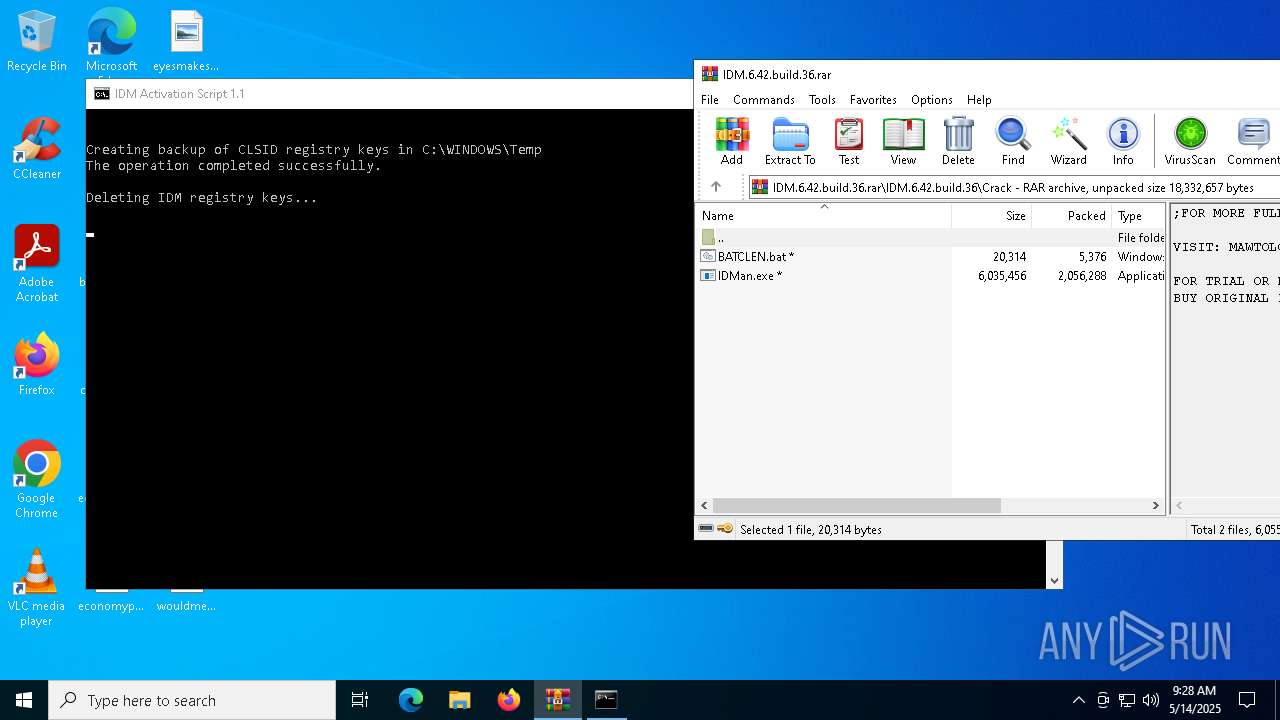
Task: Go up one folder level in WinRAR
Action: [716, 187]
